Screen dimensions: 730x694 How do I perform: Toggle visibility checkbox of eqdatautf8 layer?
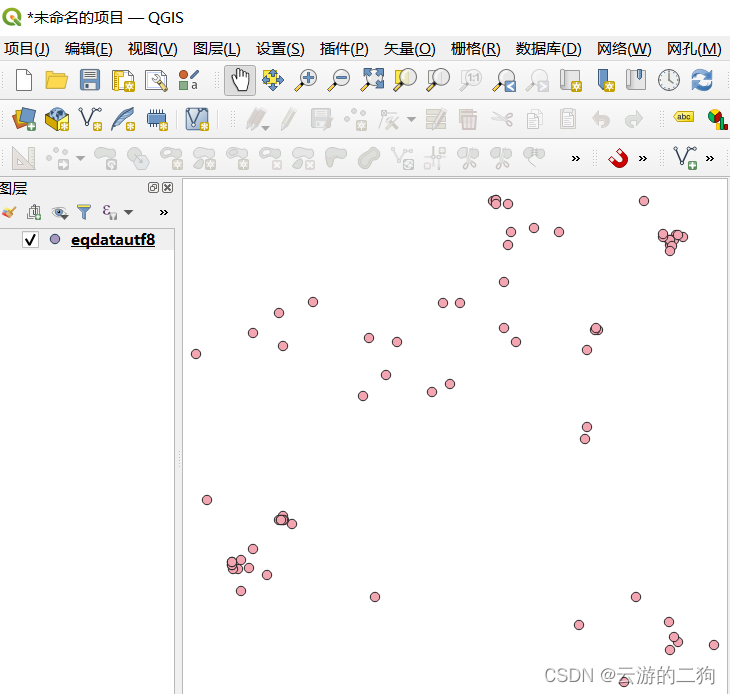30,240
